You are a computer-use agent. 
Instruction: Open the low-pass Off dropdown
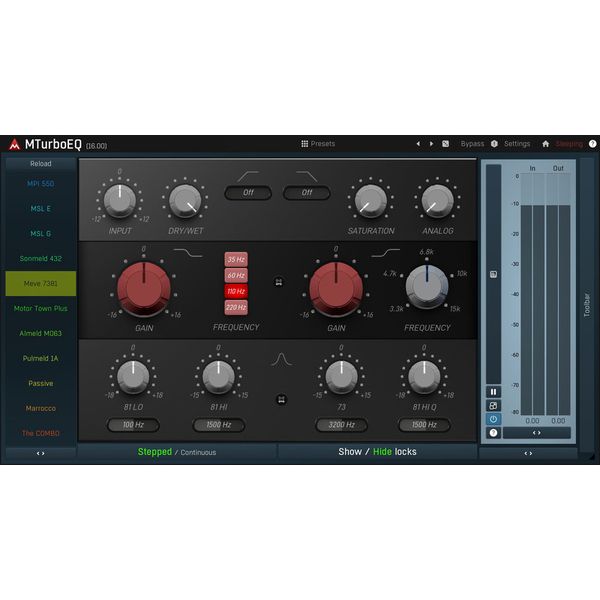click(307, 192)
